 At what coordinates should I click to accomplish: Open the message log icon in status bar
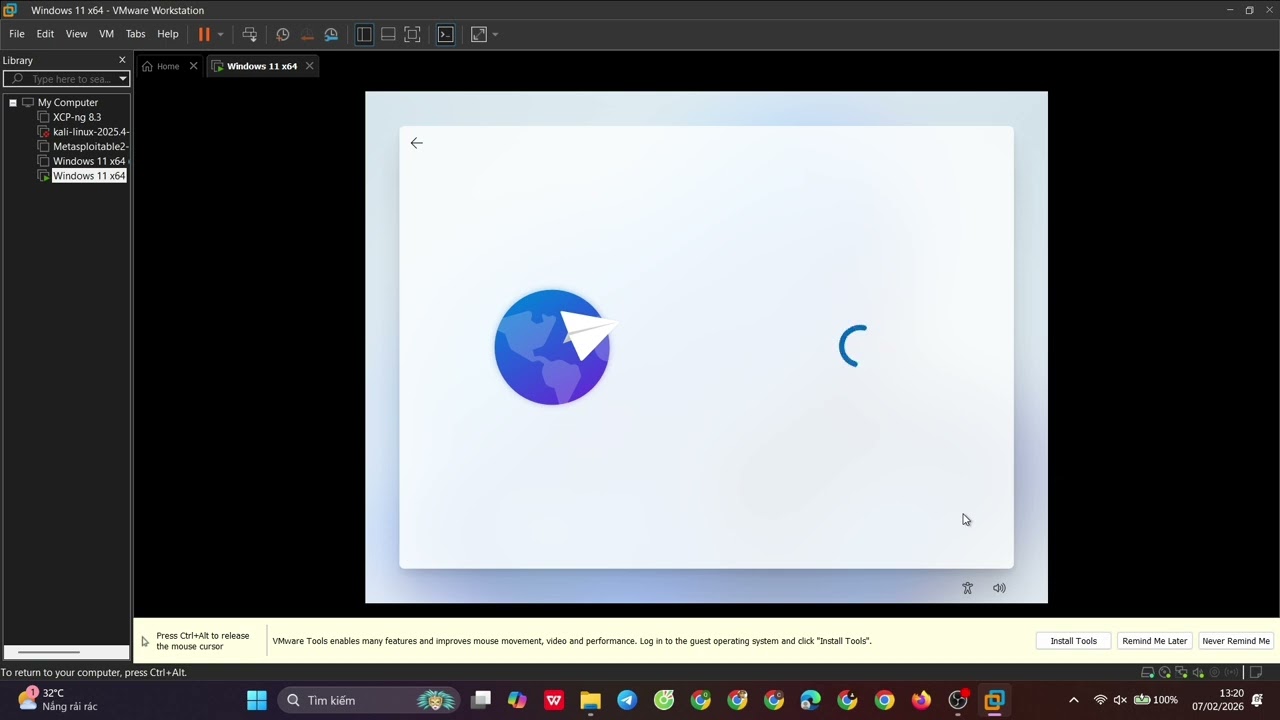tap(1256, 672)
